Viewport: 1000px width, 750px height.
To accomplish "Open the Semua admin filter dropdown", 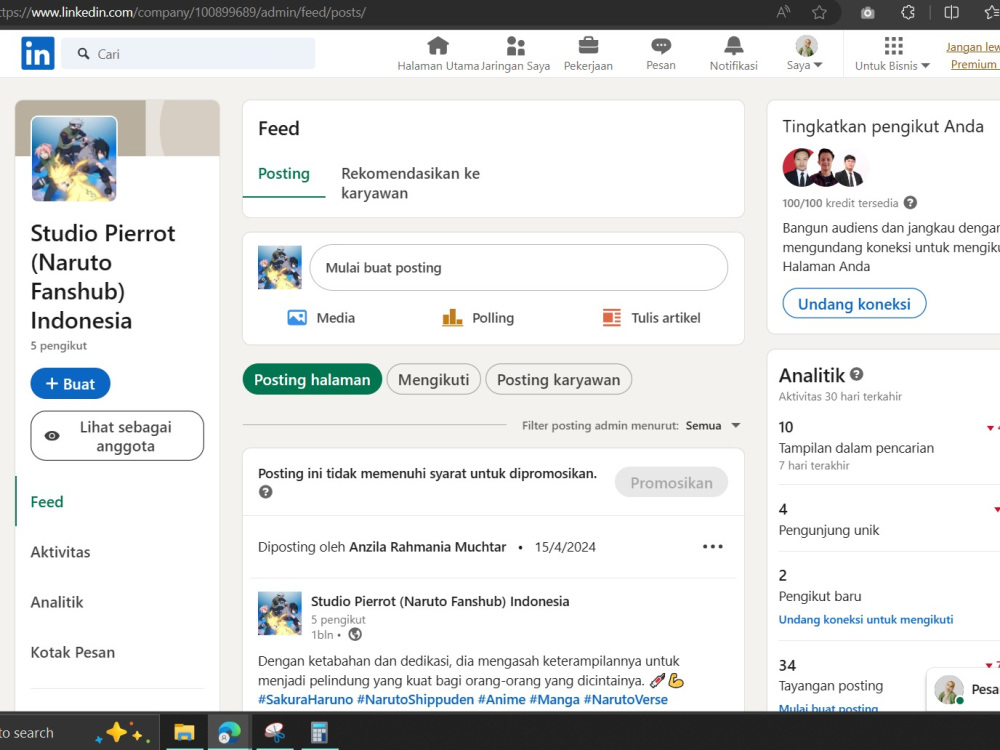I will pos(713,425).
